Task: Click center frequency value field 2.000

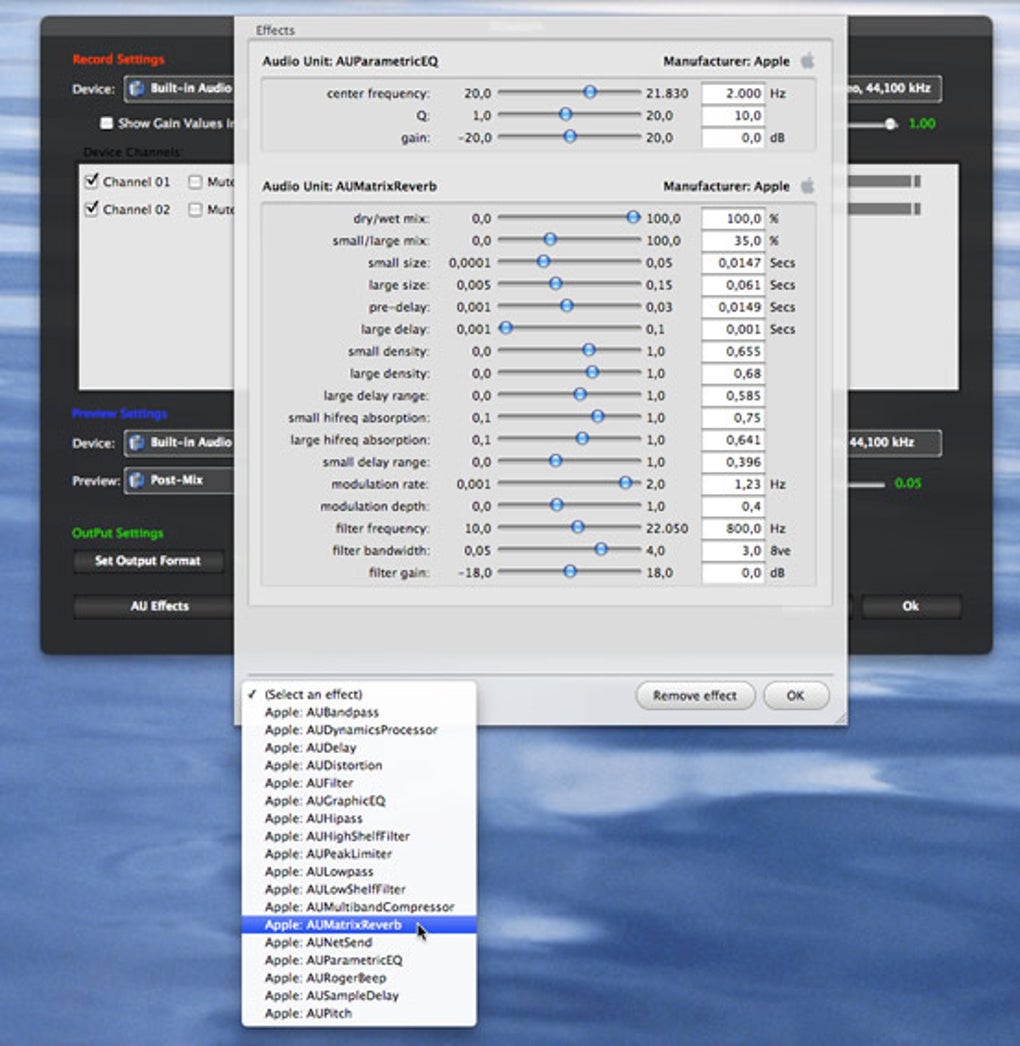Action: point(732,93)
